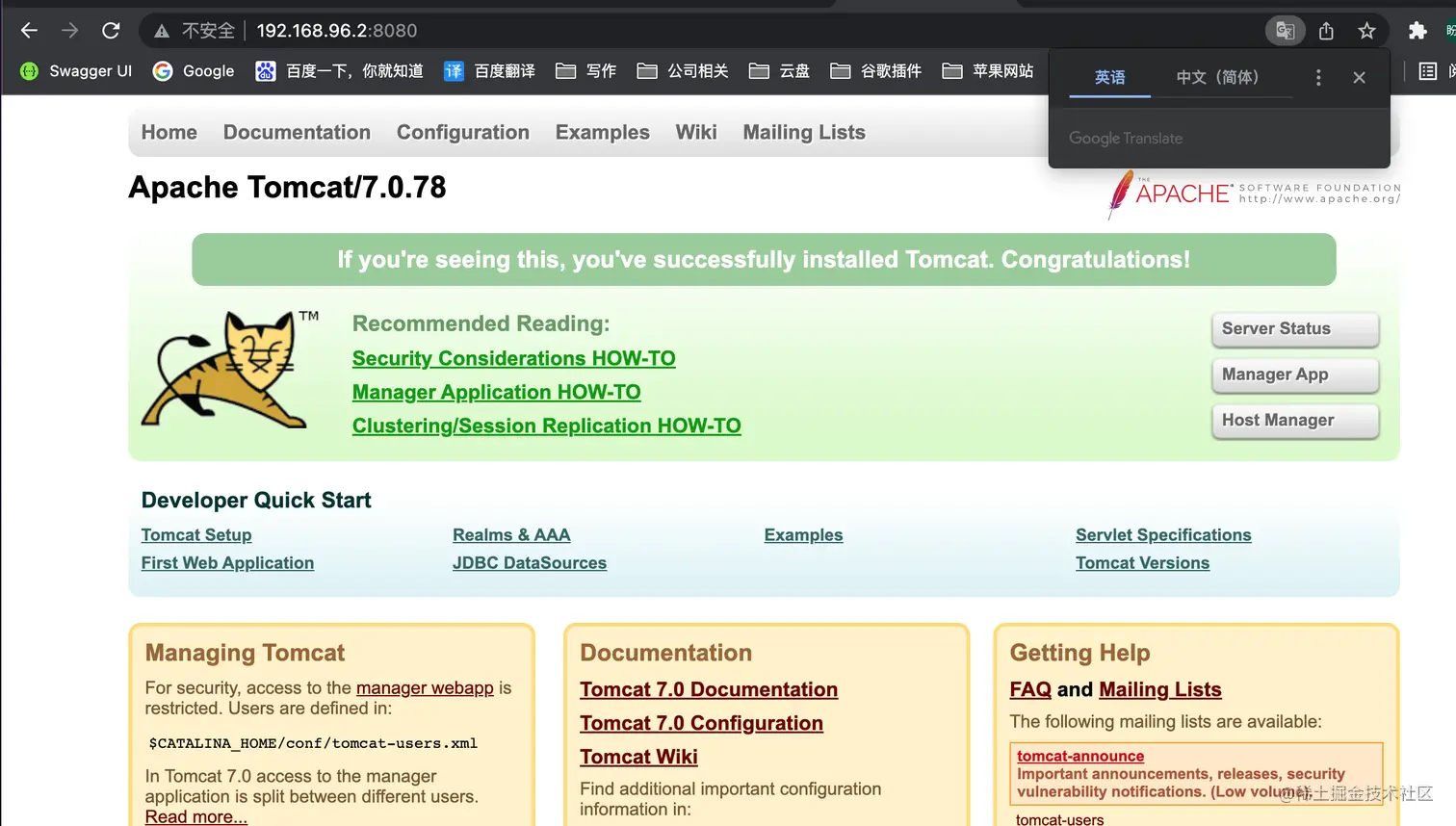
Task: Open the 谷歌插件 bookmark folder
Action: 876,71
